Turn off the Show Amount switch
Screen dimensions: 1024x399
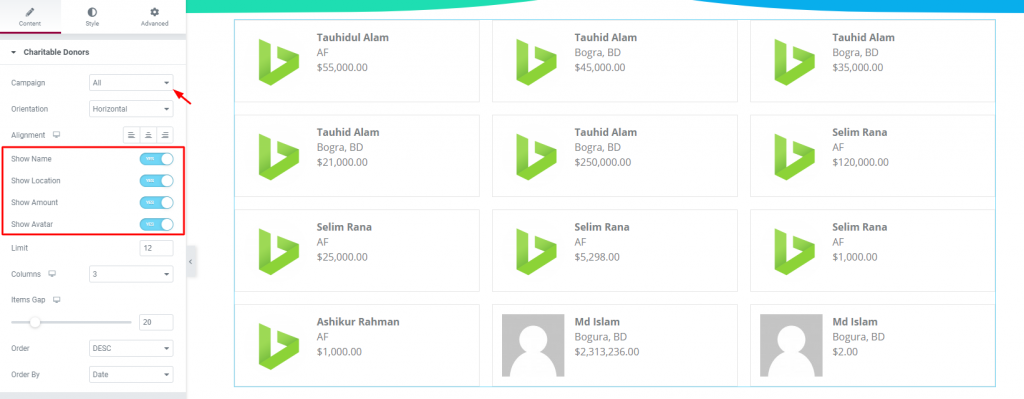[x=156, y=202]
